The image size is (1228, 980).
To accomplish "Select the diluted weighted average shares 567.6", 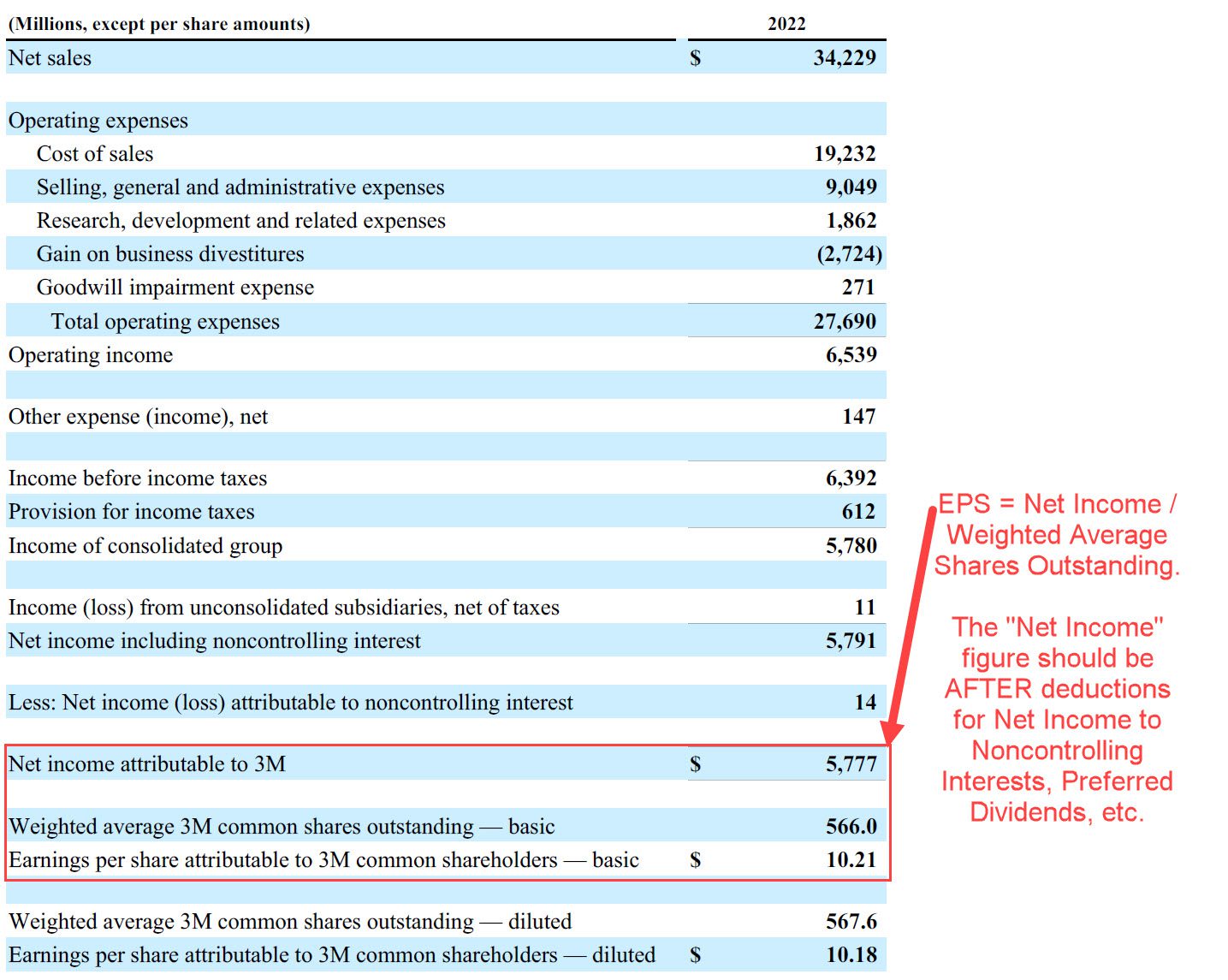I will [x=849, y=922].
